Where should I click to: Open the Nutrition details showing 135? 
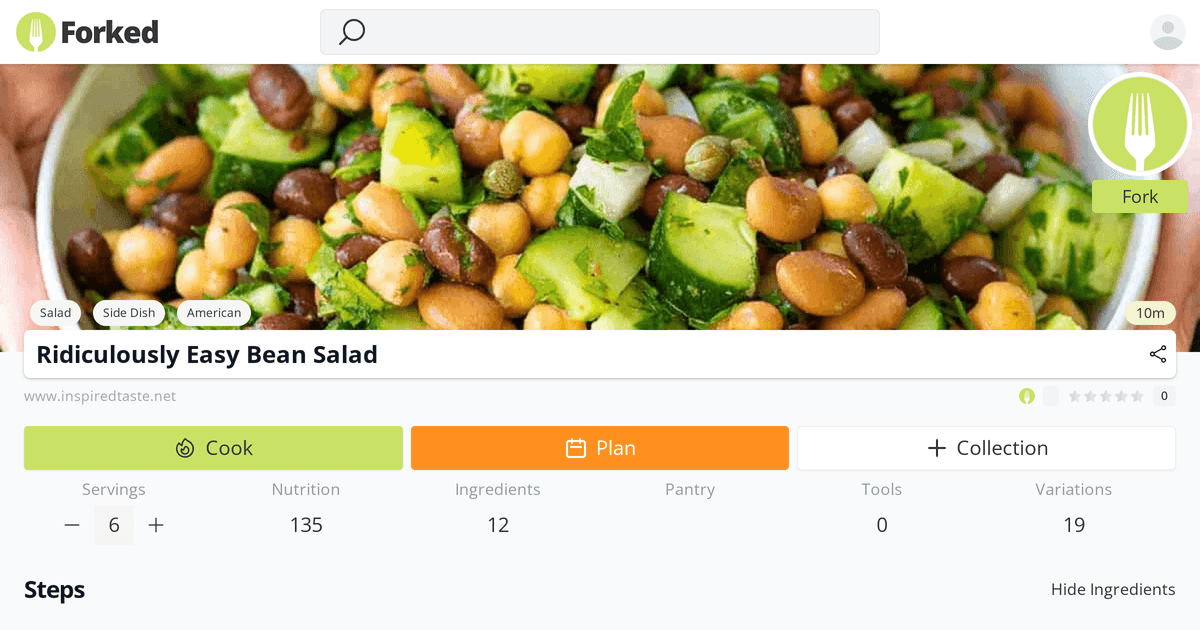306,524
